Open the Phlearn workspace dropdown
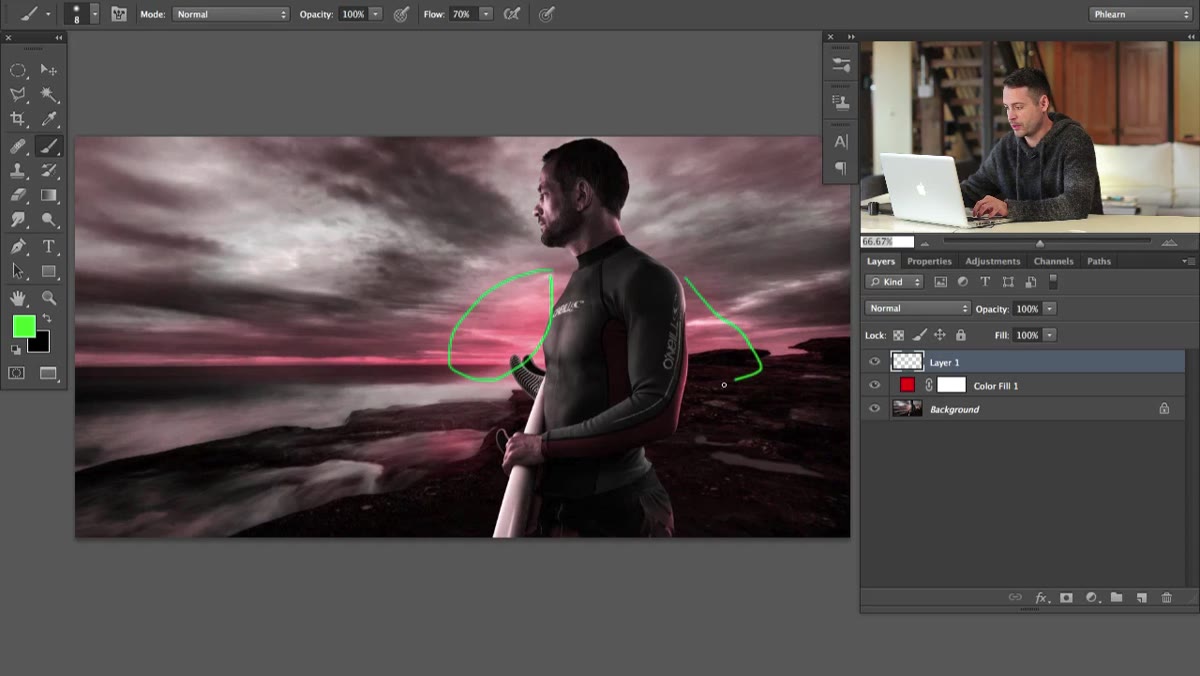The height and width of the screenshot is (676, 1200). coord(1140,14)
